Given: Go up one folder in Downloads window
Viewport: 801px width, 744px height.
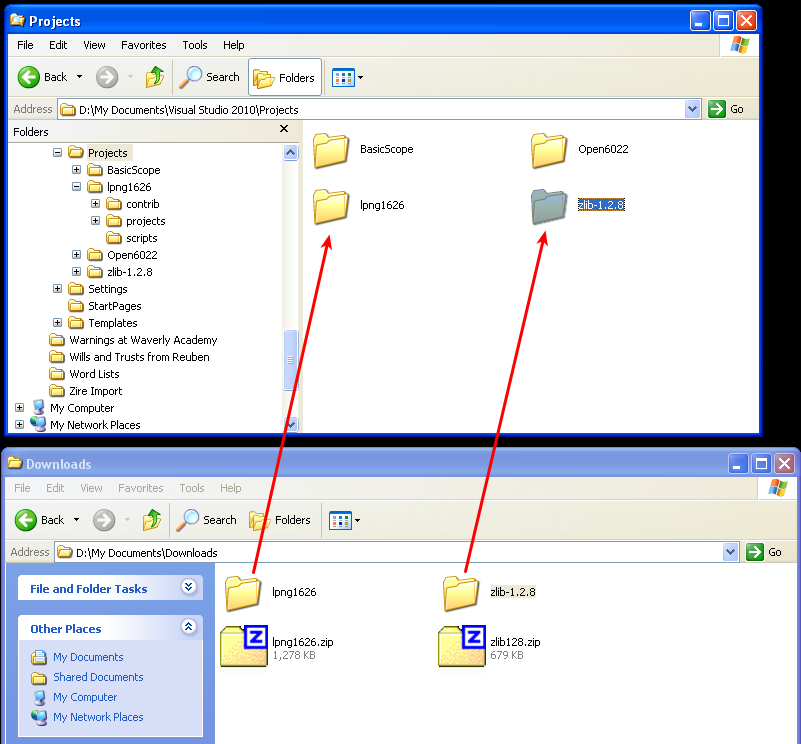Looking at the screenshot, I should tap(152, 520).
